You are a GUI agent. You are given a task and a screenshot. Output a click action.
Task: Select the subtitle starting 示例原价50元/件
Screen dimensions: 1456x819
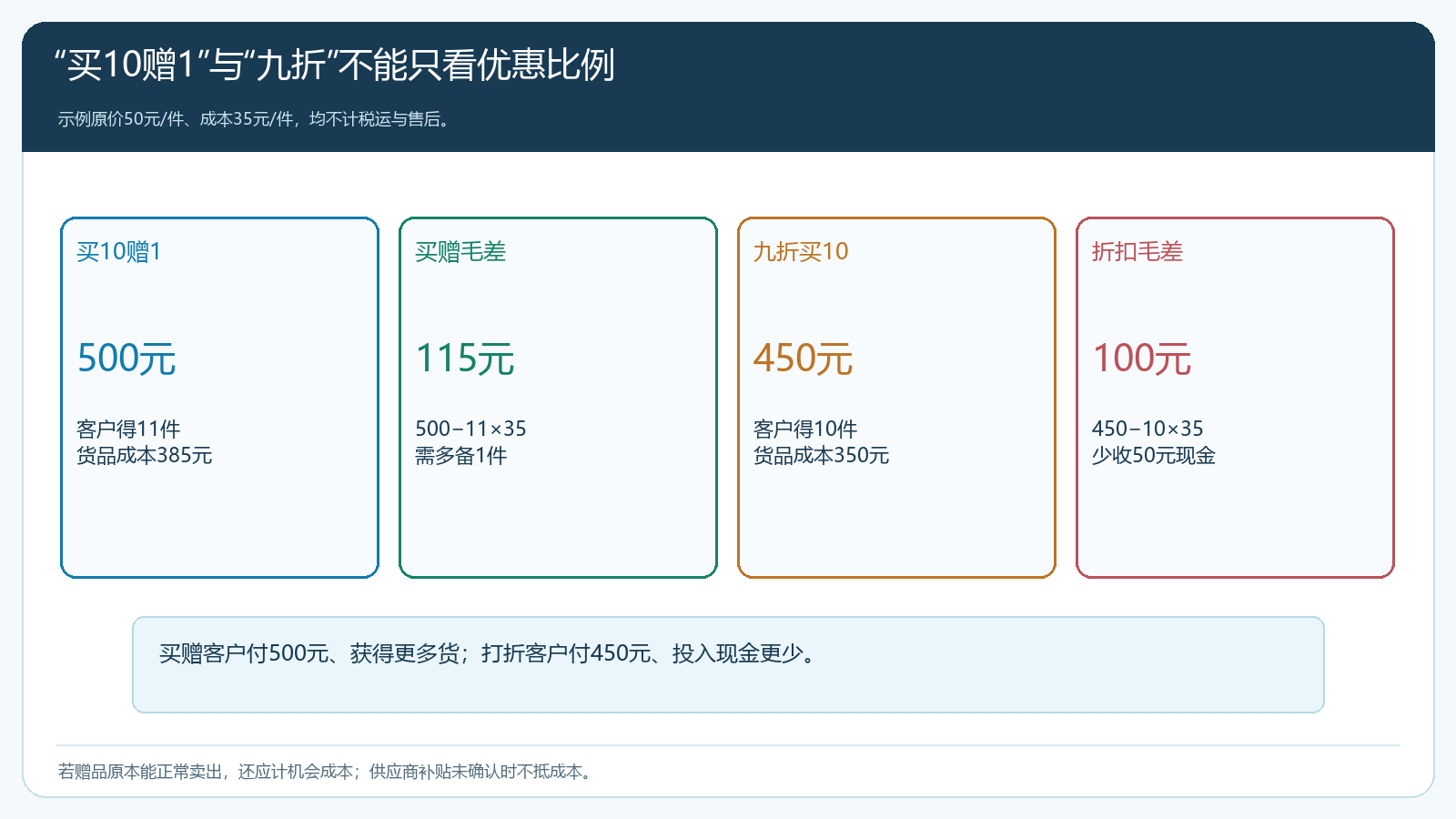(x=255, y=119)
